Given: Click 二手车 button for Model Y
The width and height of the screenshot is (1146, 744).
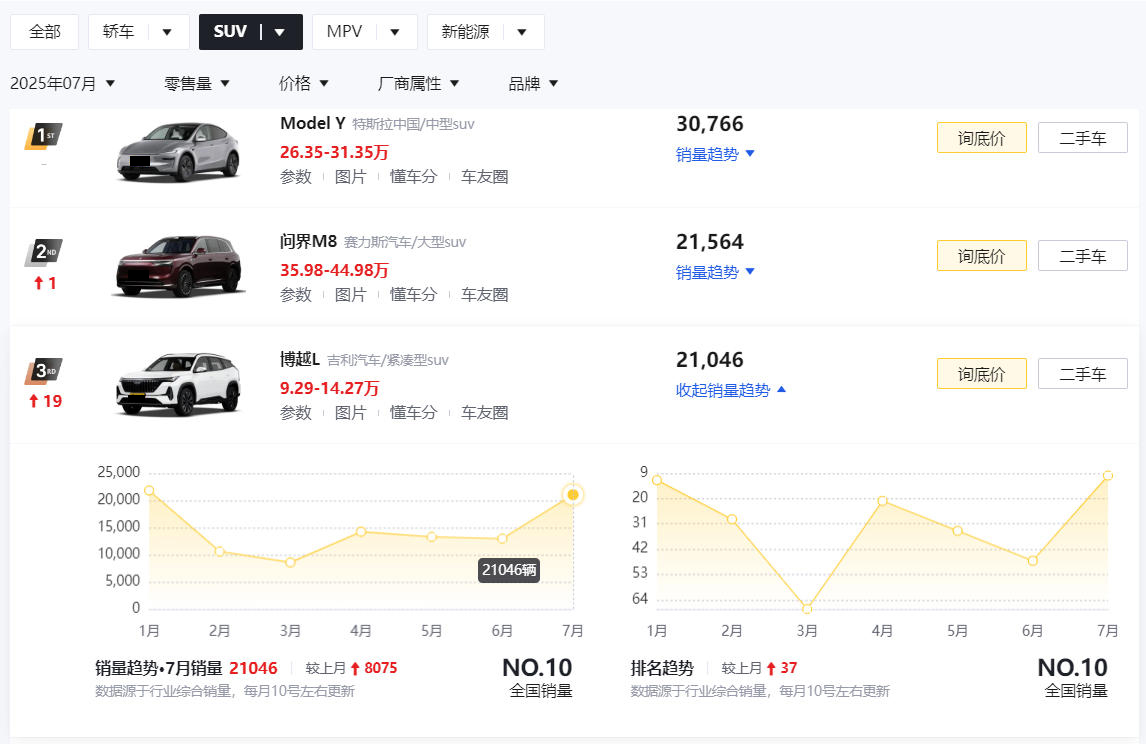Looking at the screenshot, I should click(x=1083, y=138).
